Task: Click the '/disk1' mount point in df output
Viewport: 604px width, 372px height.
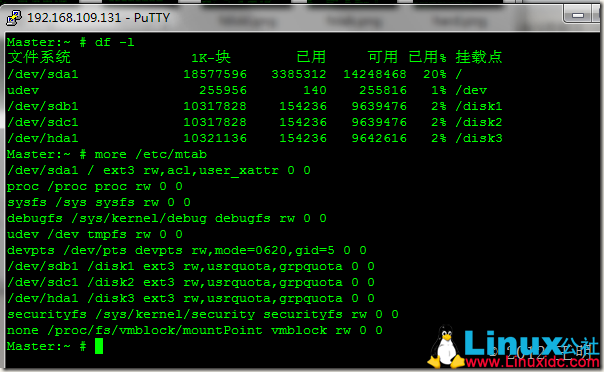Action: click(479, 106)
